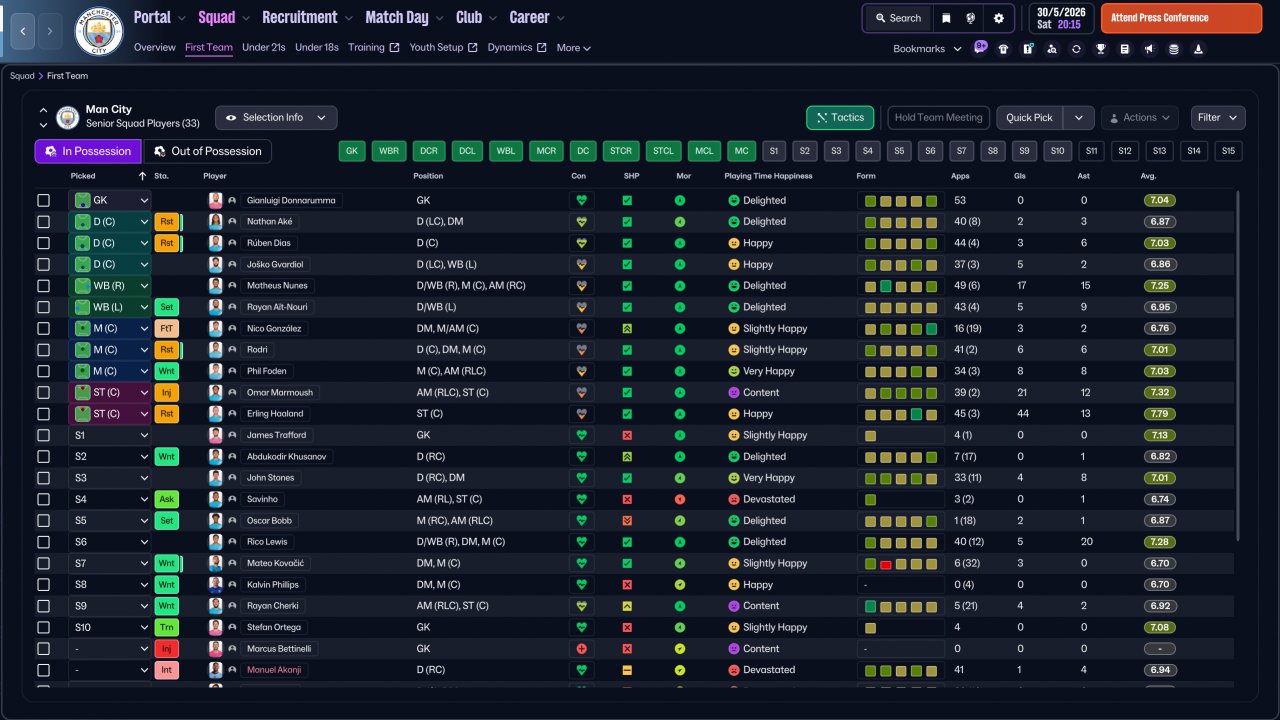
Task: Click the Ask status badge for Savinho
Action: pos(167,499)
